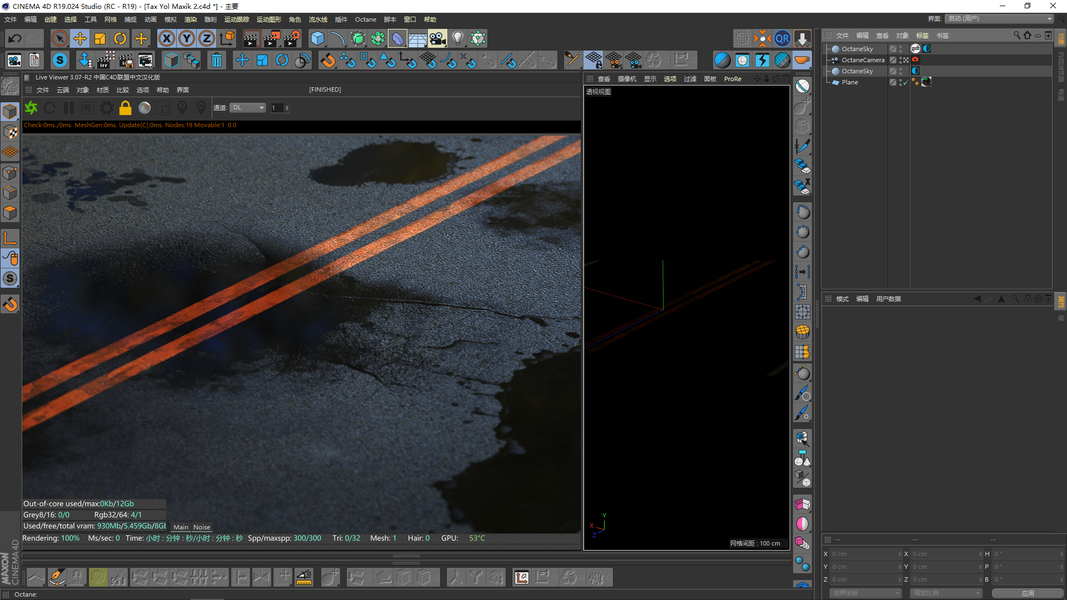Select the OctaneCamera object
This screenshot has height=600, width=1067.
point(862,60)
